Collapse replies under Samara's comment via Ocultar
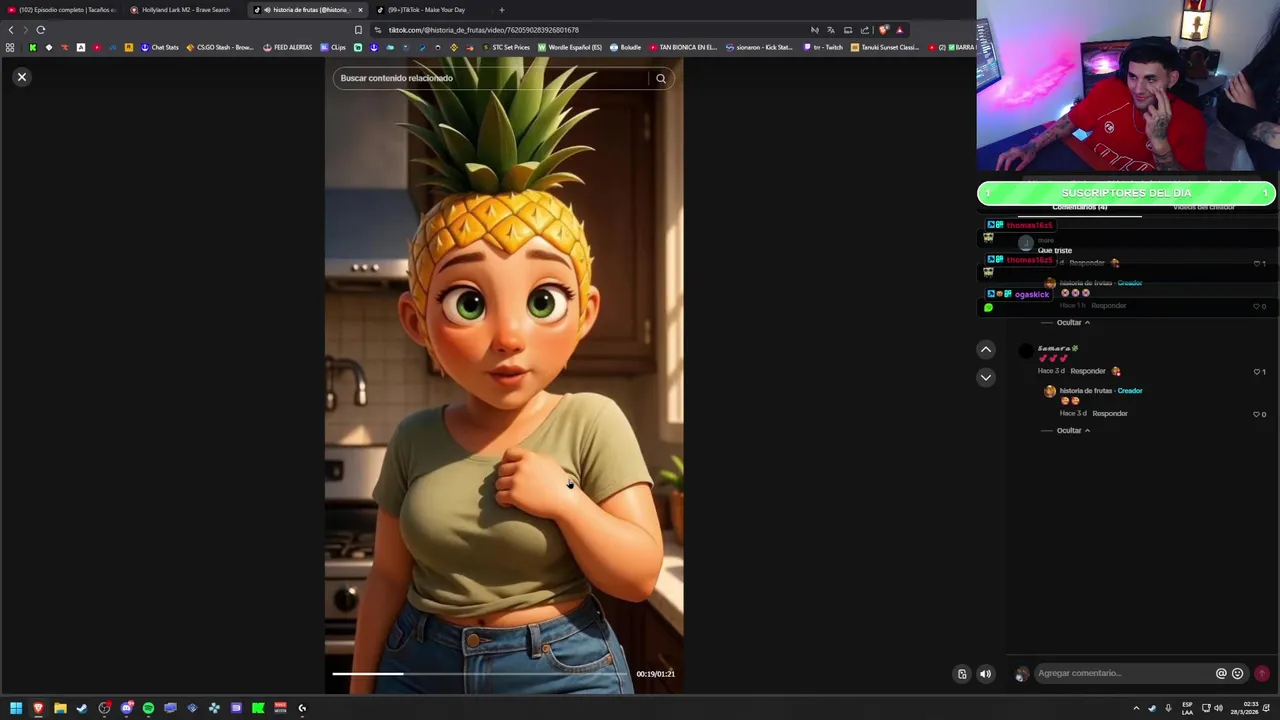Image resolution: width=1280 pixels, height=720 pixels. tap(1073, 430)
